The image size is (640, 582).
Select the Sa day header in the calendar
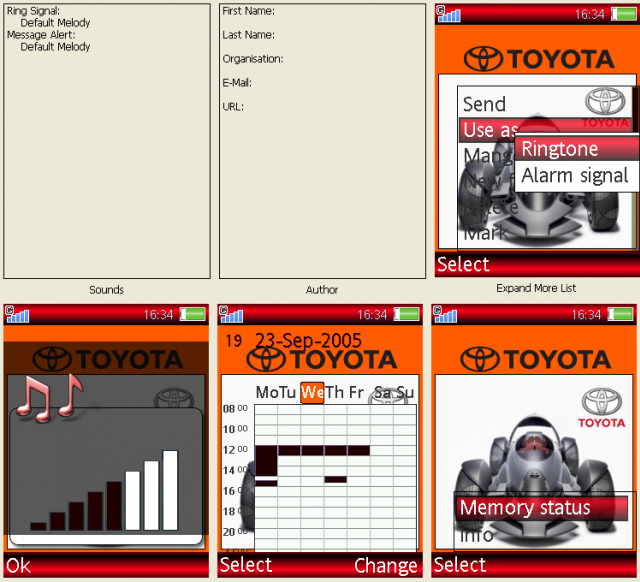(x=383, y=393)
